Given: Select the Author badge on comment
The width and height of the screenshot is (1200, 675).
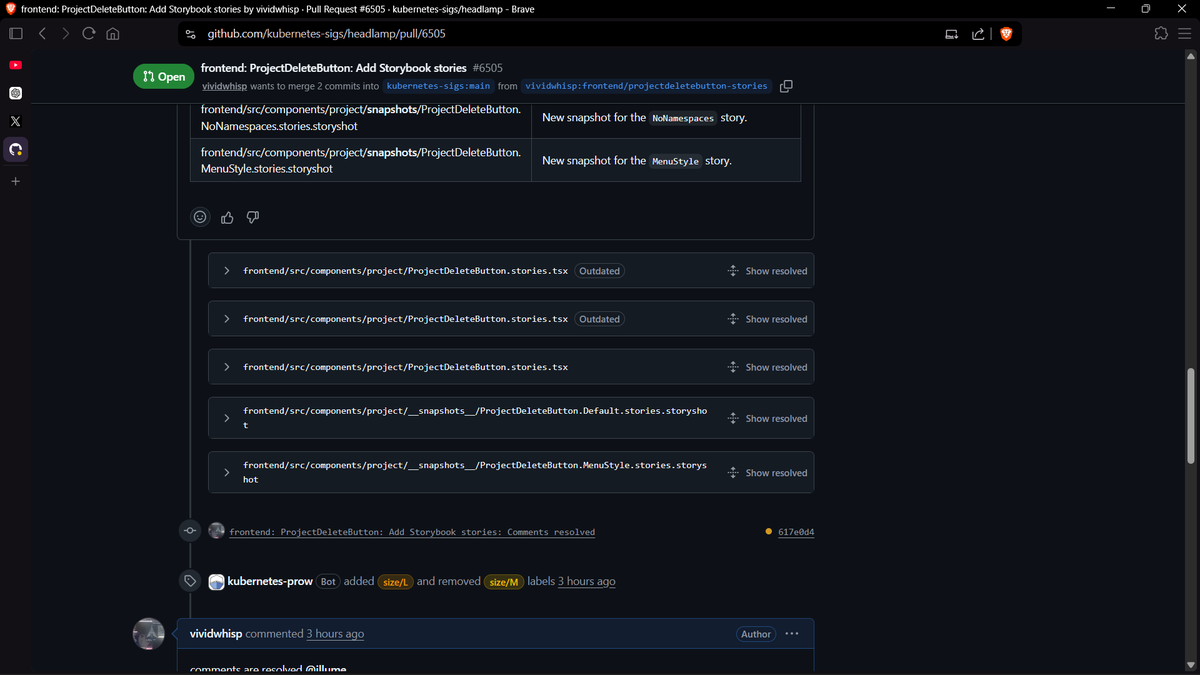Looking at the screenshot, I should click(756, 634).
